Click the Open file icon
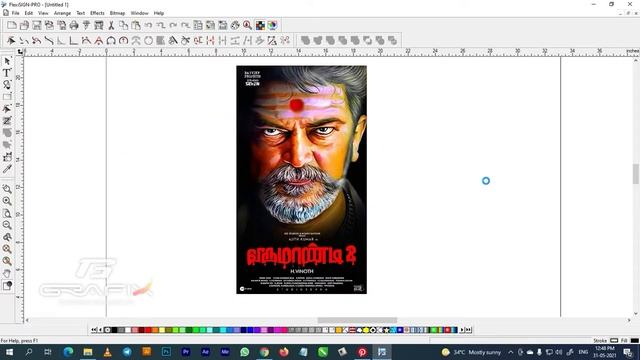The width and height of the screenshot is (640, 360). 24,25
